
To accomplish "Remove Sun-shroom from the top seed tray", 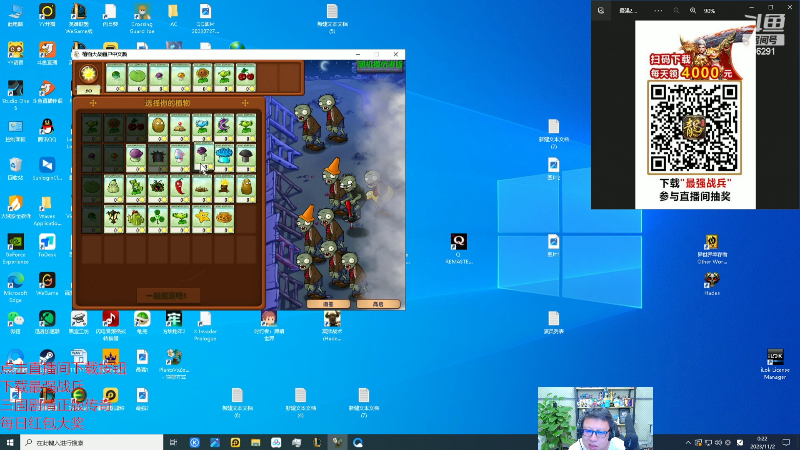I will click(181, 78).
